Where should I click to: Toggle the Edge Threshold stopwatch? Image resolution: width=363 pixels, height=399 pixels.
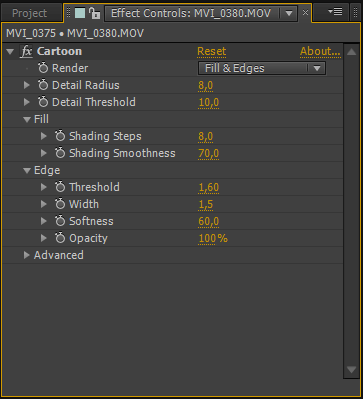click(60, 187)
